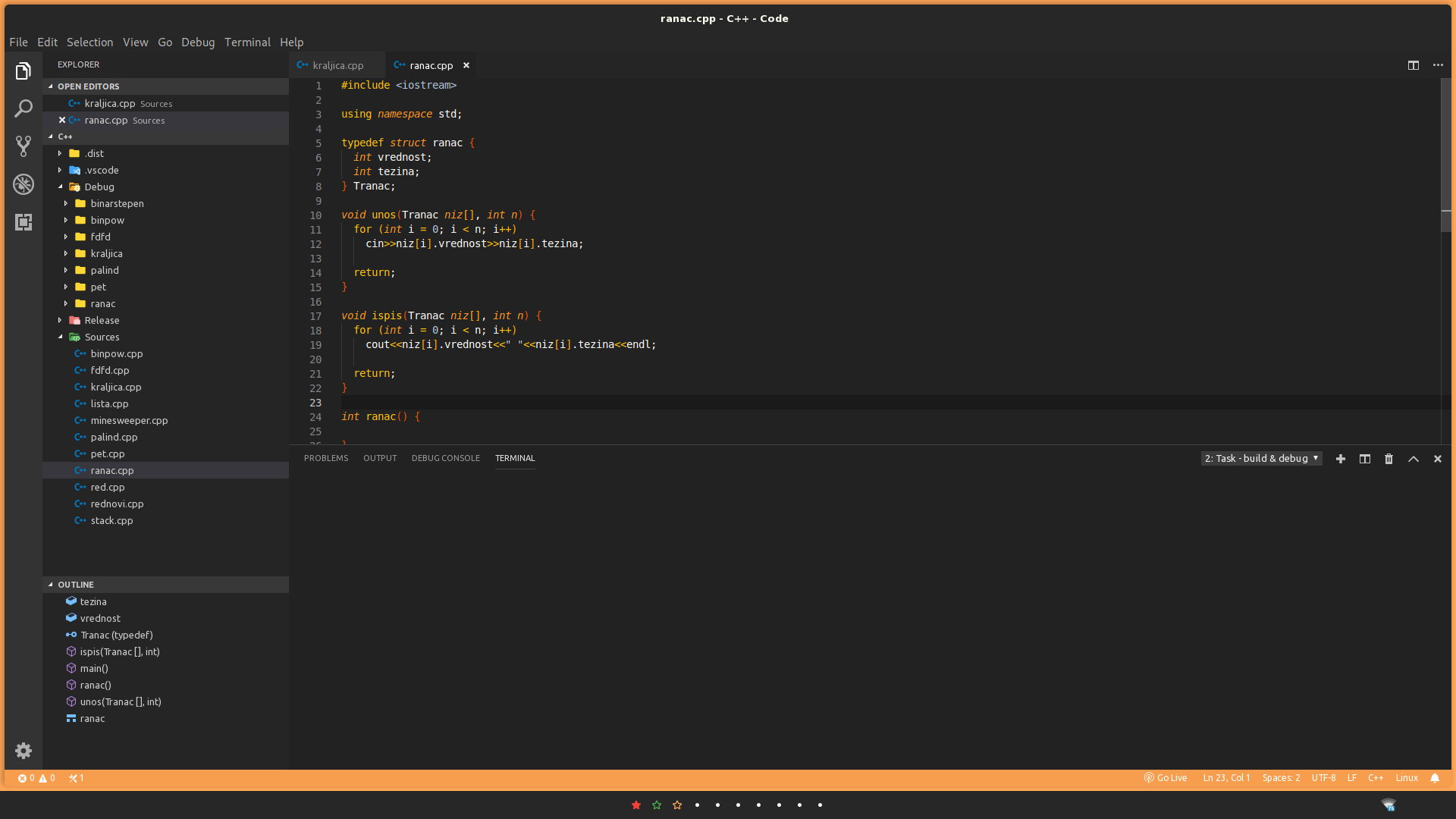Viewport: 1456px width, 819px height.
Task: Expand the Release folder
Action: click(165, 320)
